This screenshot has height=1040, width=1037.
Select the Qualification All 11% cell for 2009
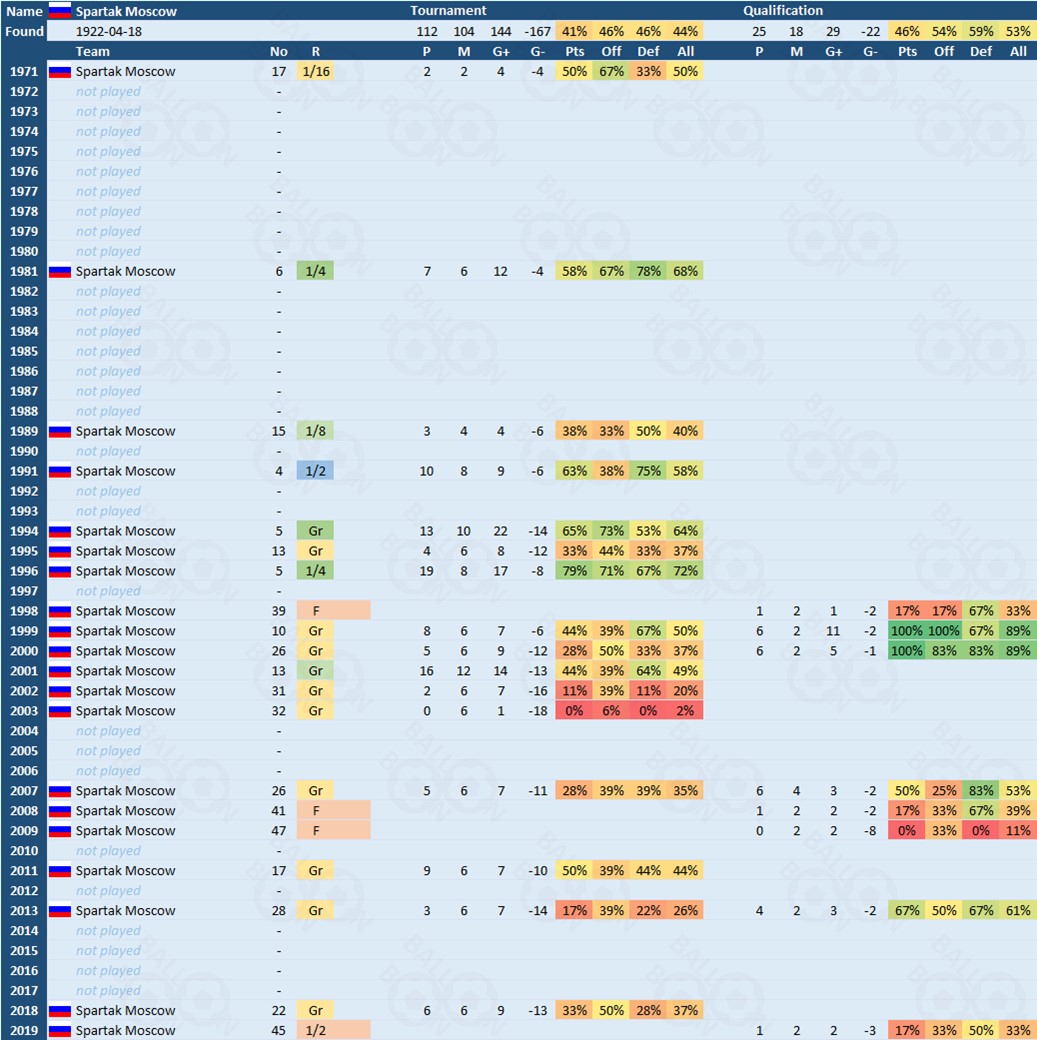[1018, 830]
